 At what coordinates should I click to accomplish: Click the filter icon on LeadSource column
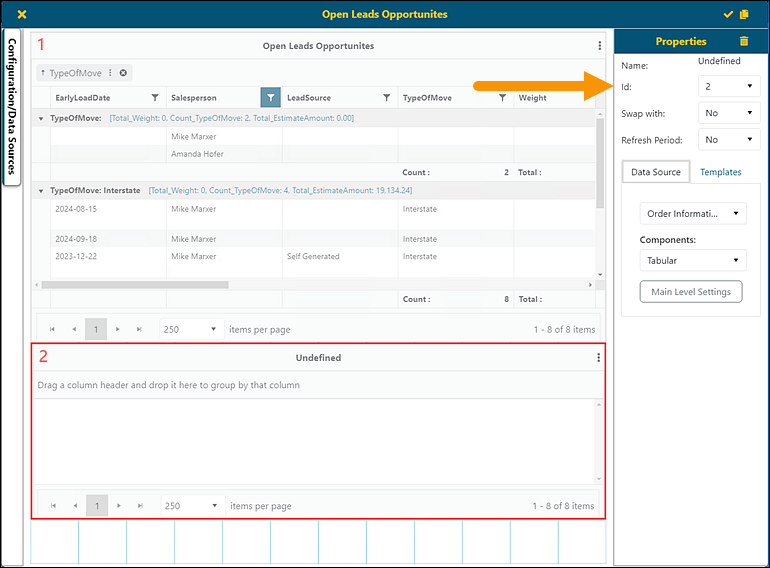point(387,98)
